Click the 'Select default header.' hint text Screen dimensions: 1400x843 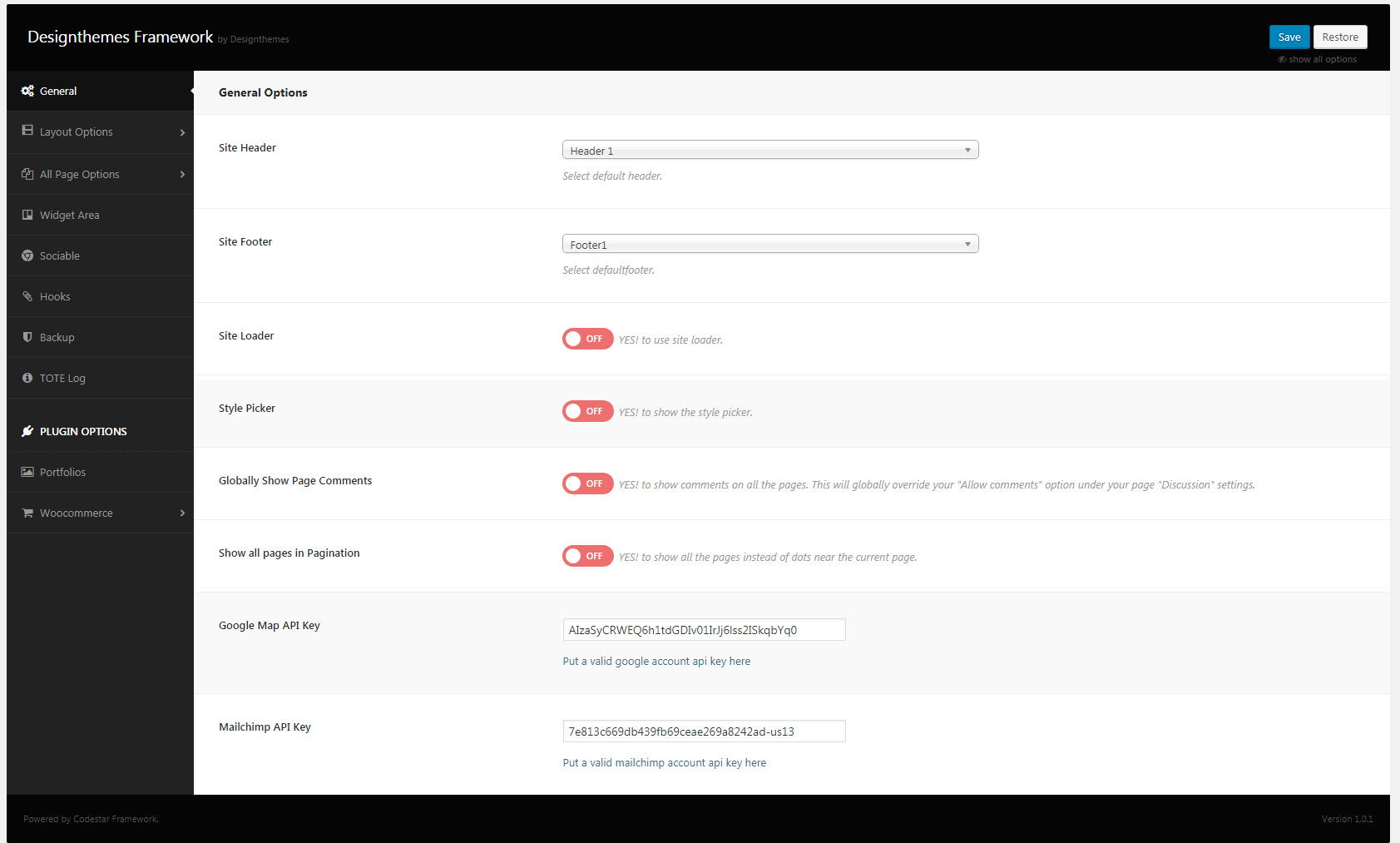[x=612, y=176]
